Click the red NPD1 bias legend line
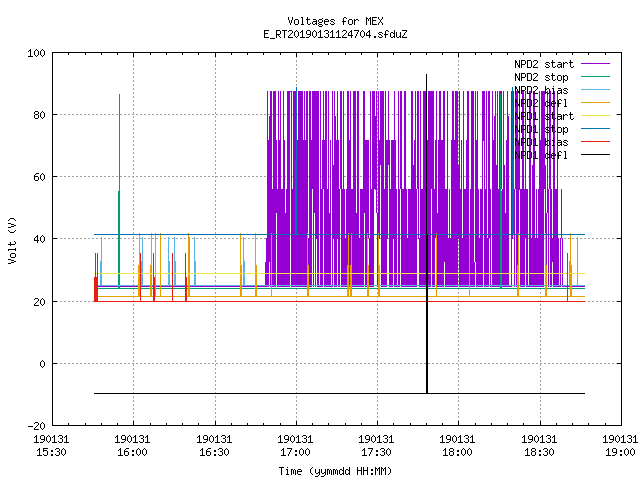The image size is (640, 480). coord(595,142)
